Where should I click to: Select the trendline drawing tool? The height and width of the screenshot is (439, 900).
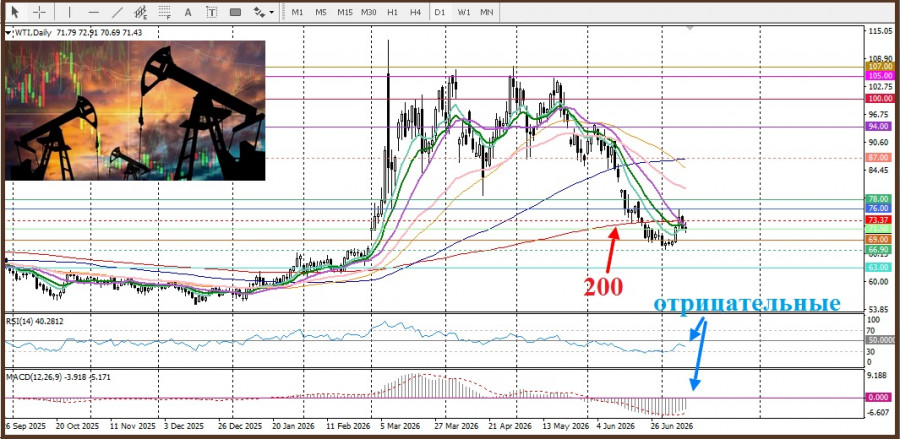(117, 11)
